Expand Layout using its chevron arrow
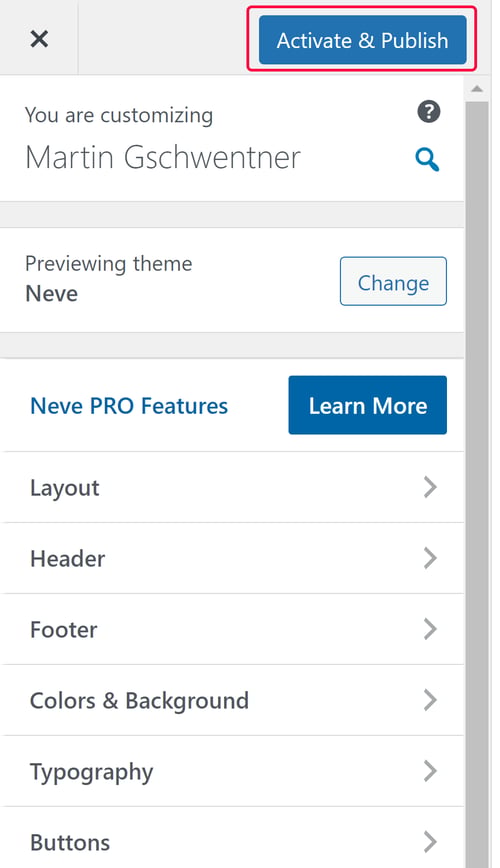500x868 pixels. (x=430, y=488)
